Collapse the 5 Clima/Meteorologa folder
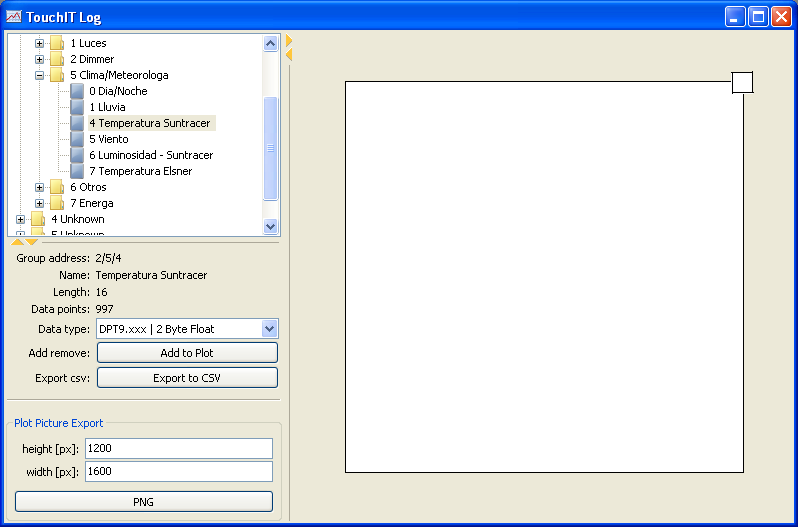 [x=40, y=75]
